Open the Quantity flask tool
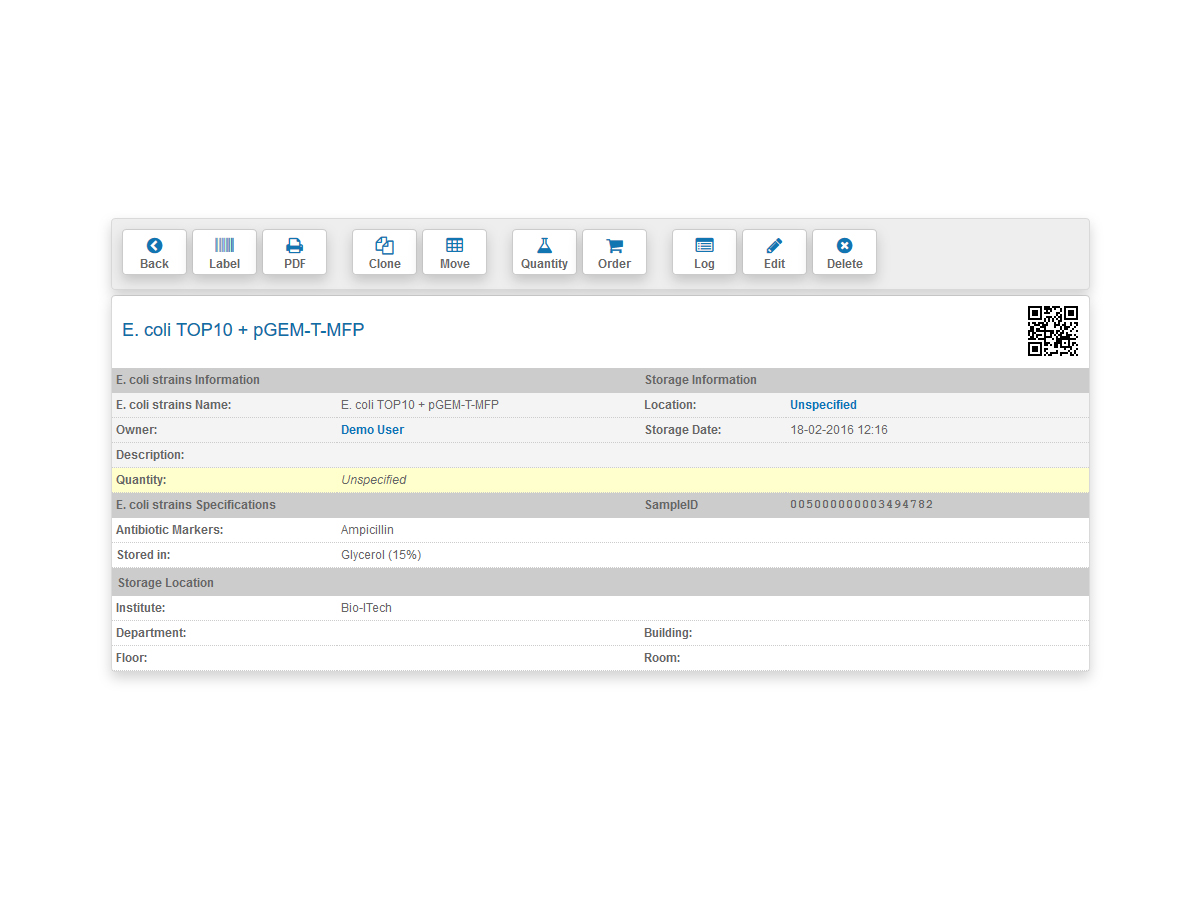1200x900 pixels. tap(544, 253)
